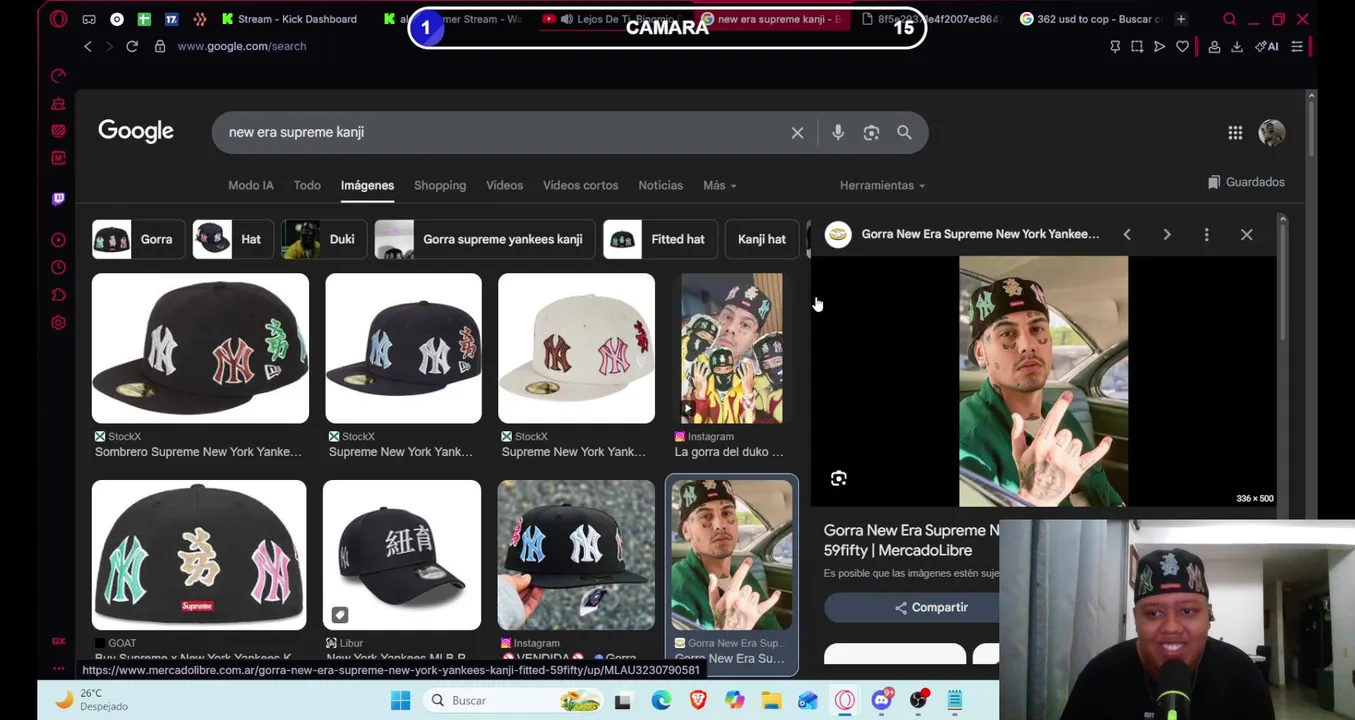Open the Google apps grid

1235,133
